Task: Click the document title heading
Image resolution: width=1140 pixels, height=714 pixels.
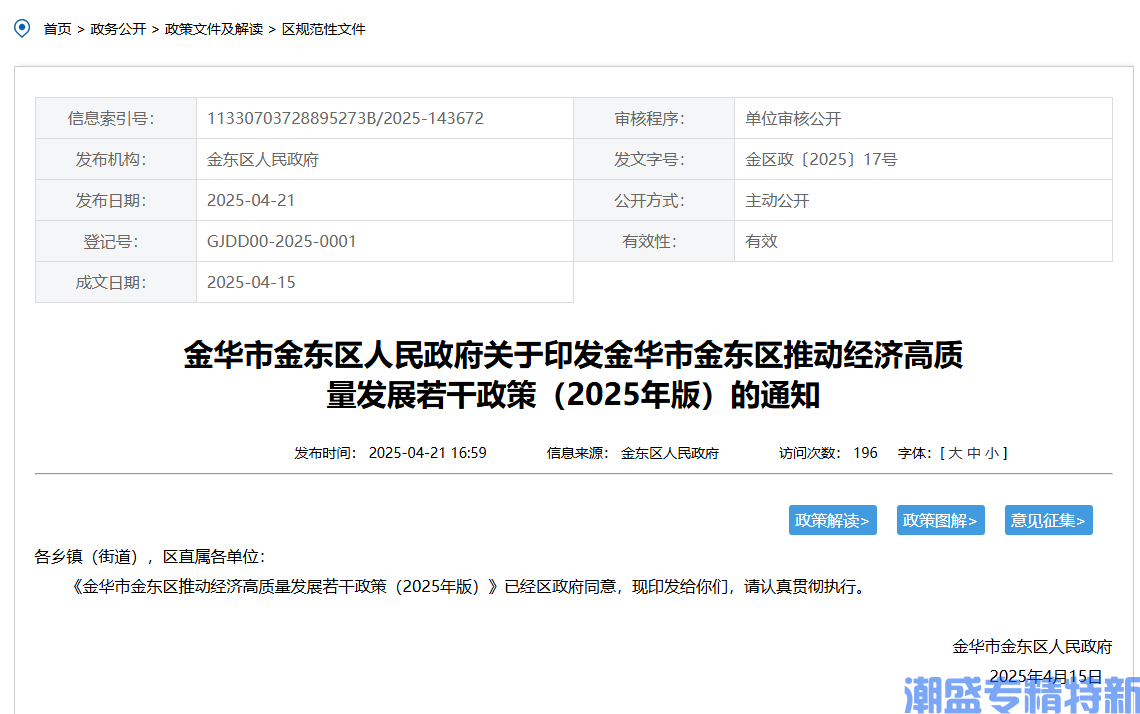Action: [573, 375]
